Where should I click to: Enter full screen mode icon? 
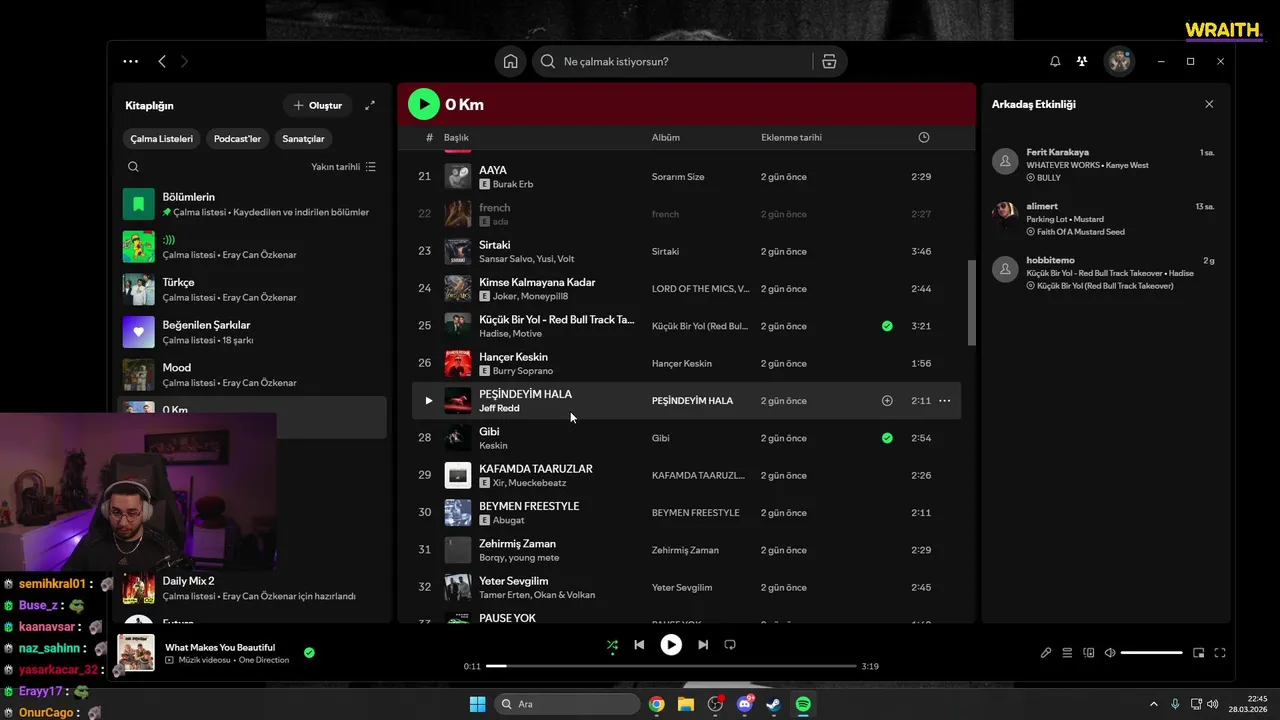[x=1220, y=653]
